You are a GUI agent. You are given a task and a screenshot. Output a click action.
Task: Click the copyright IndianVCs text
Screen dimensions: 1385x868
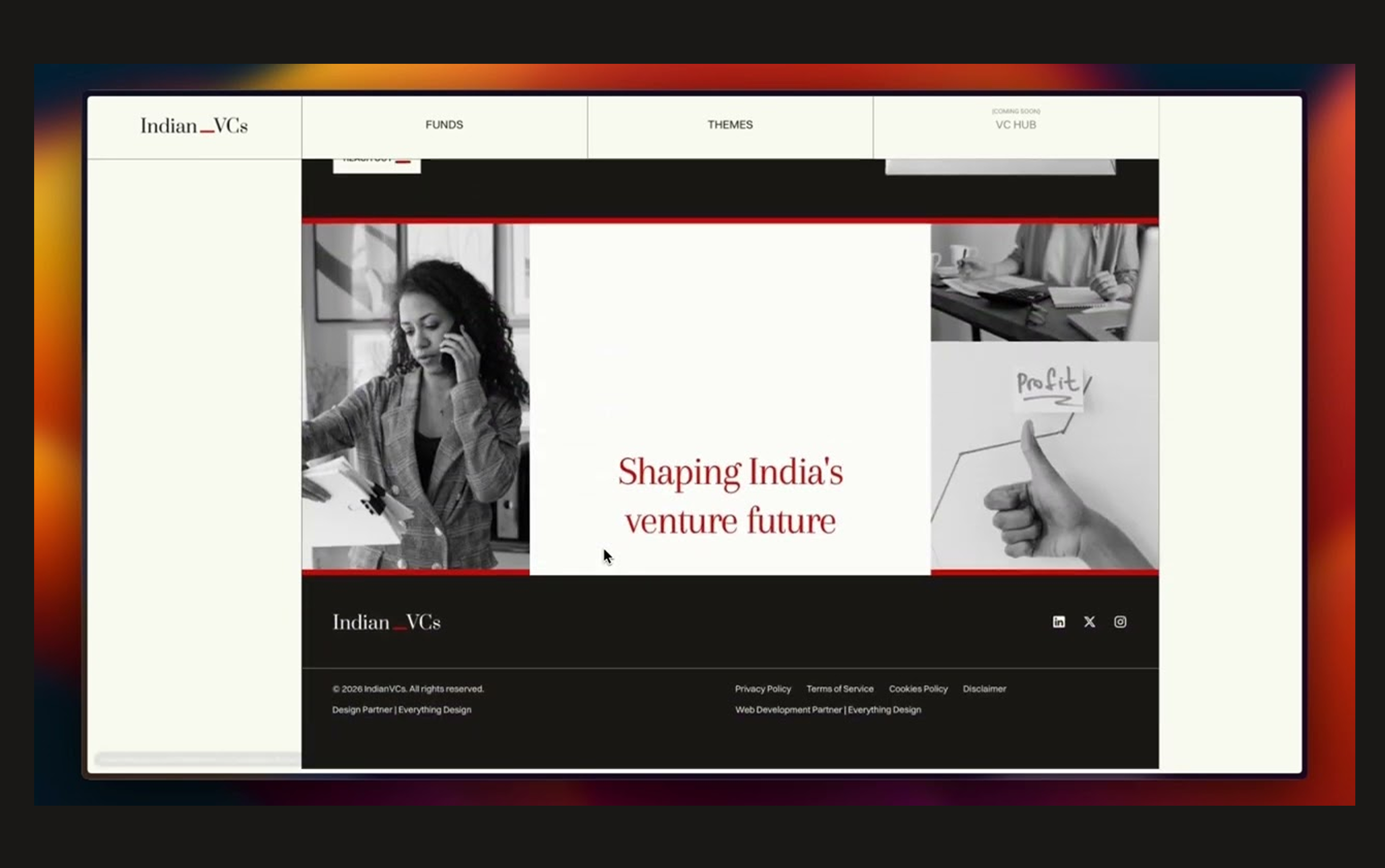tap(408, 688)
